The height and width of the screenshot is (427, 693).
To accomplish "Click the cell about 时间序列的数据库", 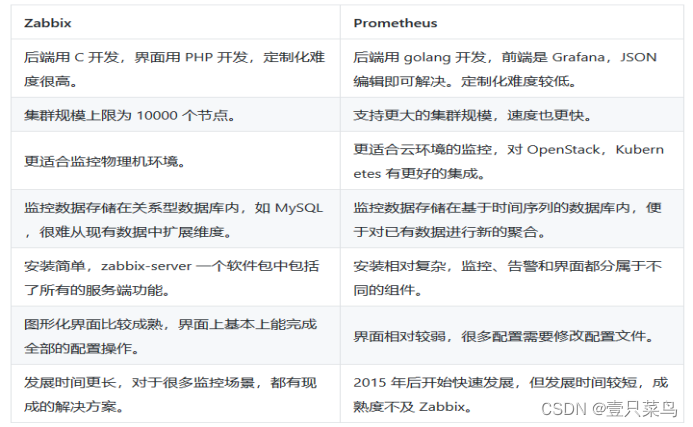I will (512, 219).
